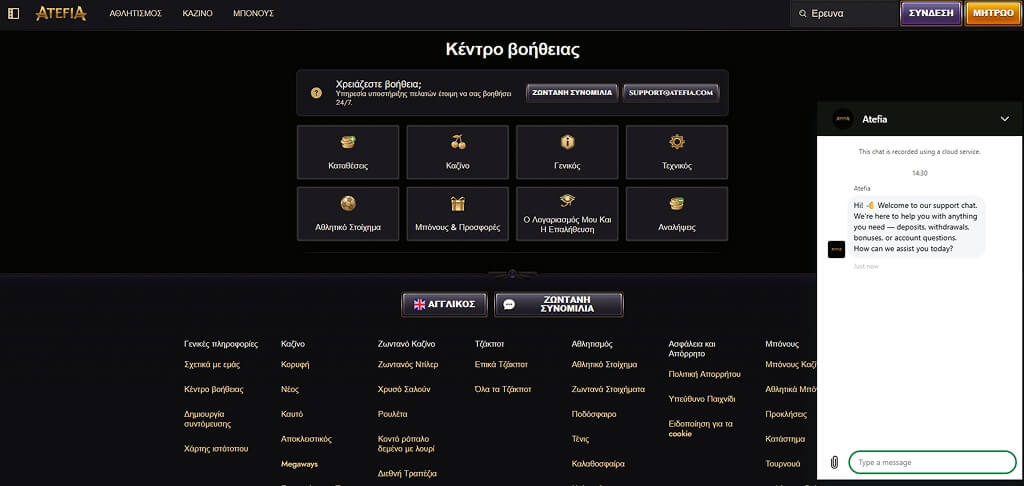Click the Τουρνουά footer link
This screenshot has width=1024, height=486.
(782, 464)
